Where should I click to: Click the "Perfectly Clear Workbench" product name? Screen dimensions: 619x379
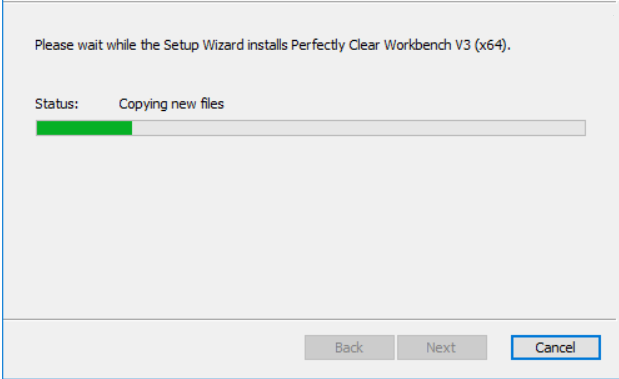(371, 45)
